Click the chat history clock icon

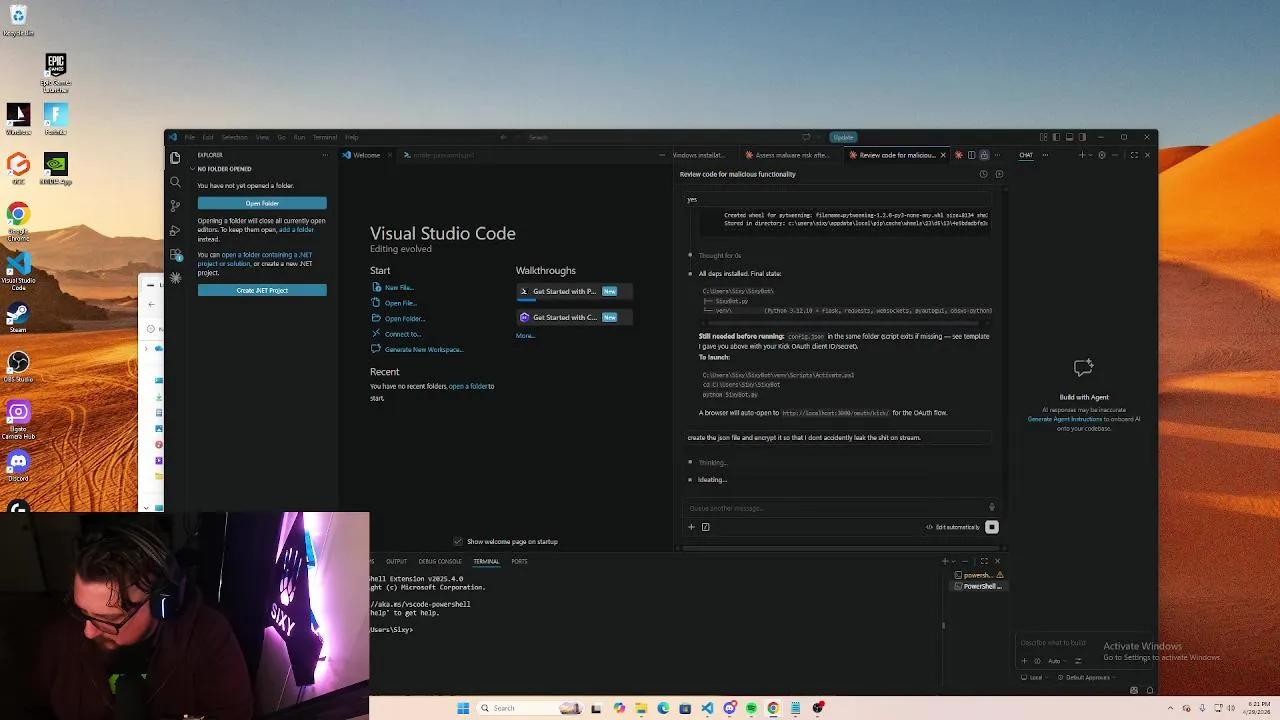pyautogui.click(x=983, y=174)
